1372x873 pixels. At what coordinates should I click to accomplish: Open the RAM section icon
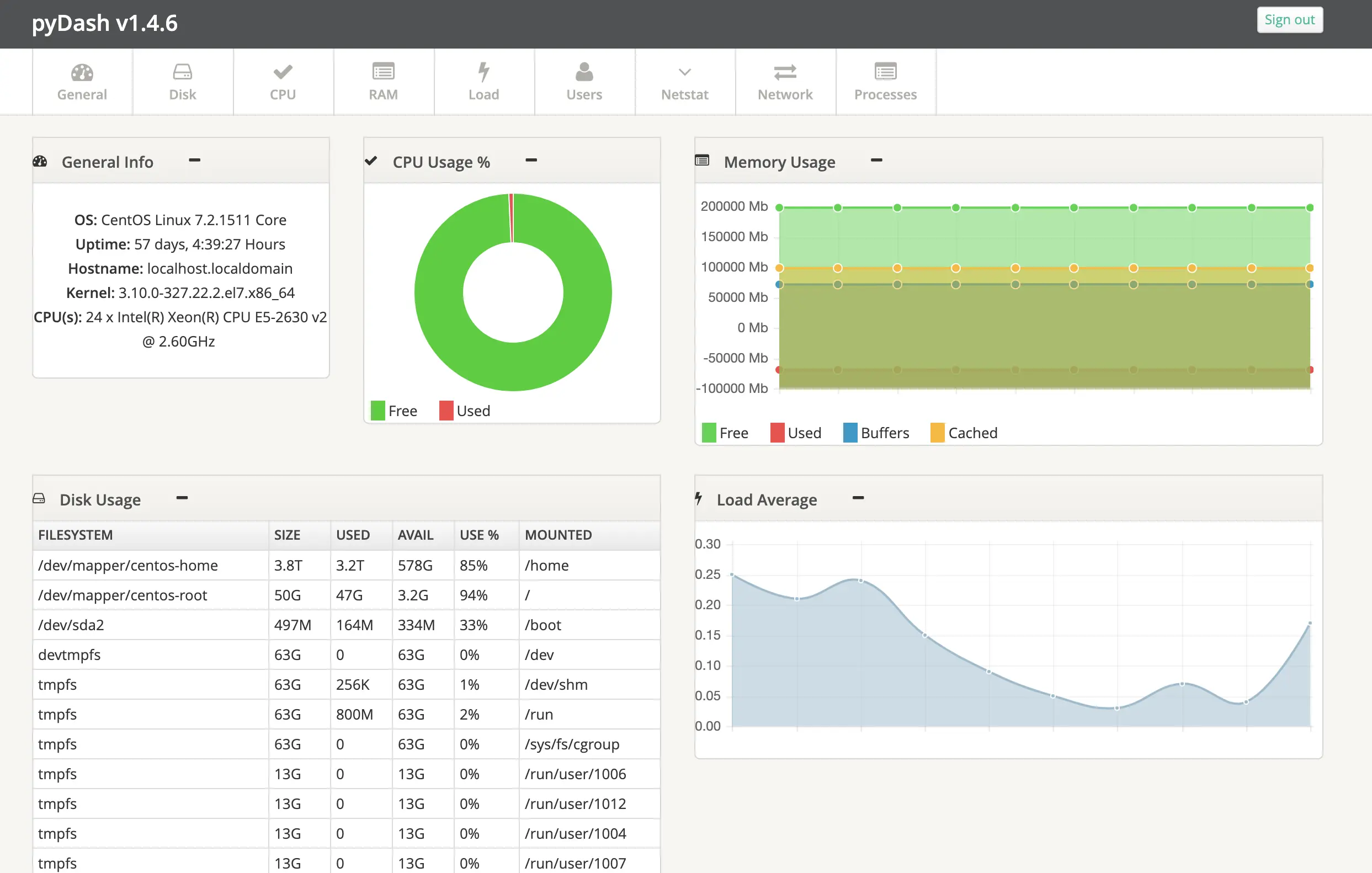pos(383,72)
